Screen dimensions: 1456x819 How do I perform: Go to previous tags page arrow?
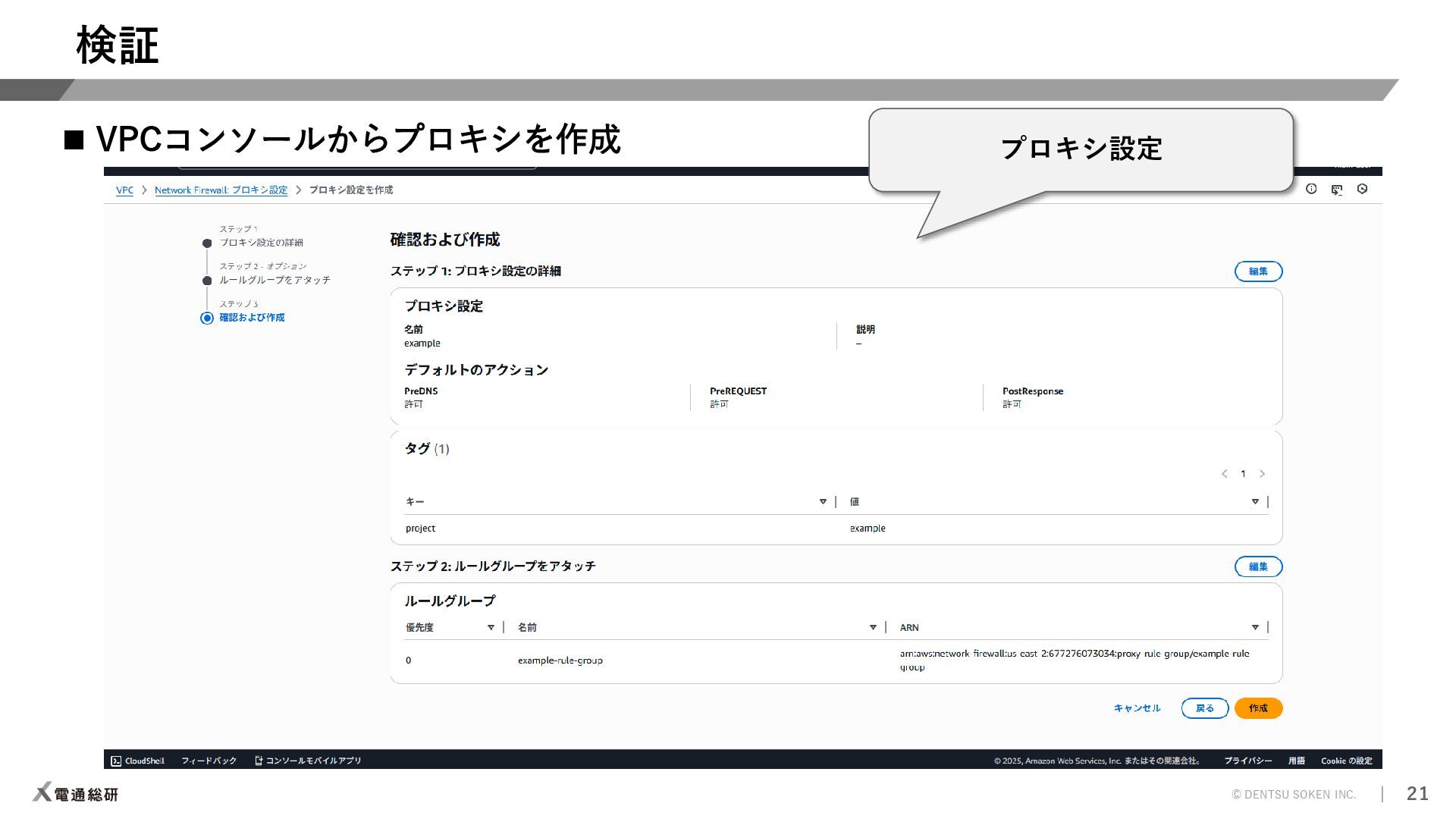(x=1224, y=474)
